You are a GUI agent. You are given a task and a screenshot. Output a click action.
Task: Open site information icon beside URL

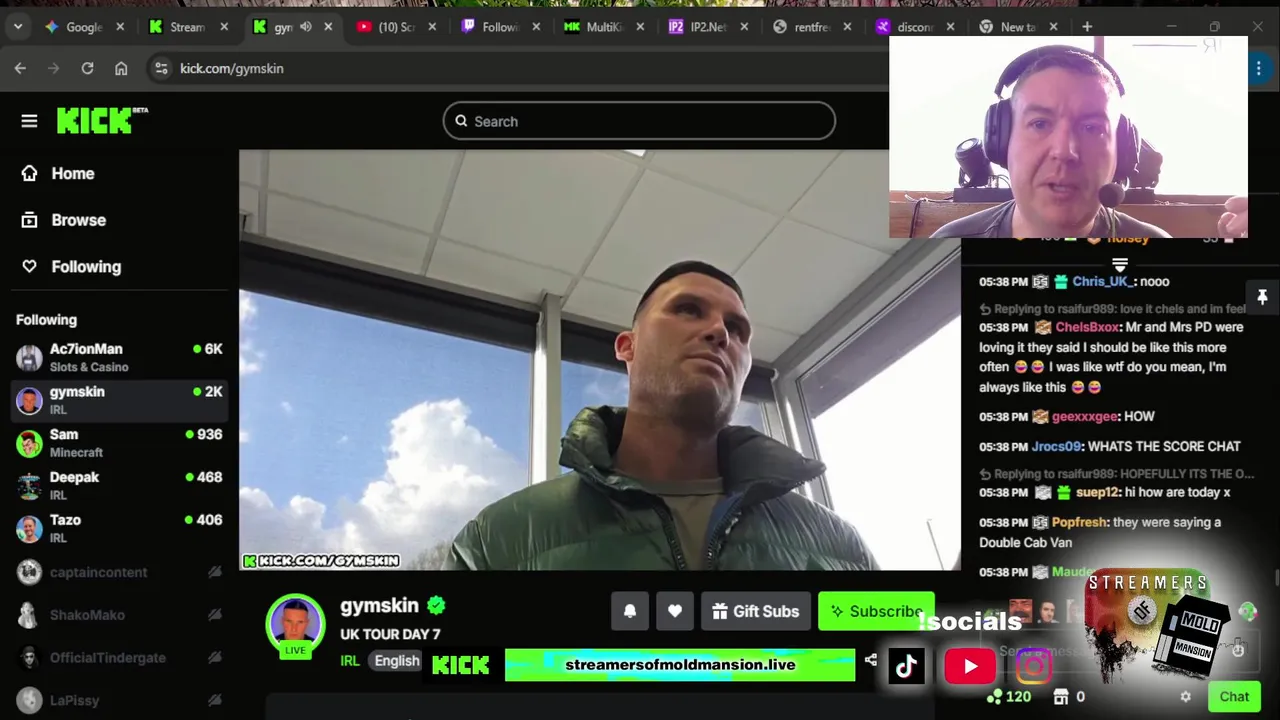point(161,68)
